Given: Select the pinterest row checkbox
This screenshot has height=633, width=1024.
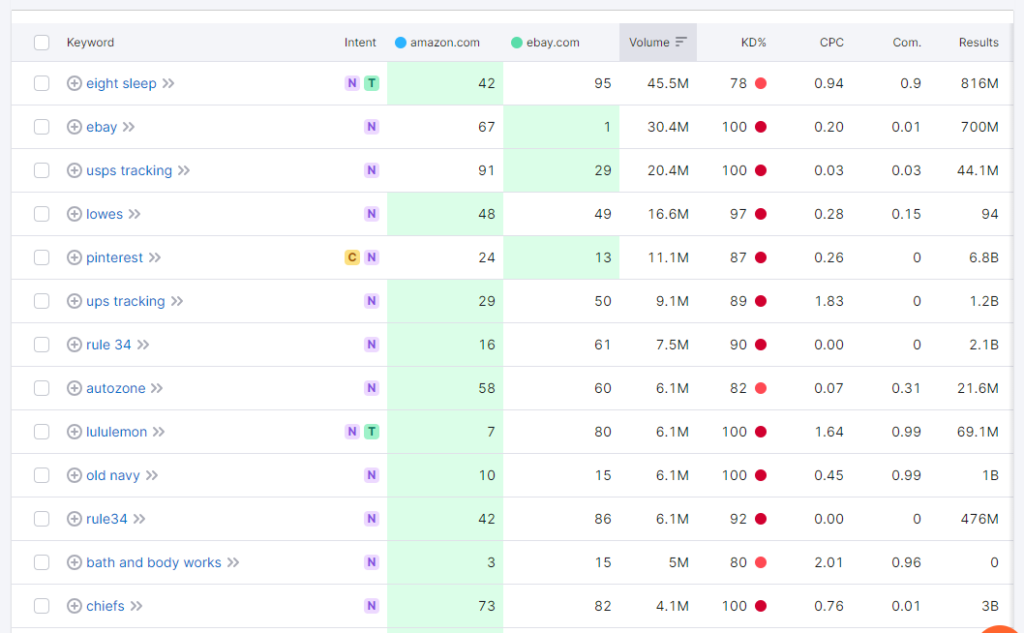Looking at the screenshot, I should click(42, 257).
